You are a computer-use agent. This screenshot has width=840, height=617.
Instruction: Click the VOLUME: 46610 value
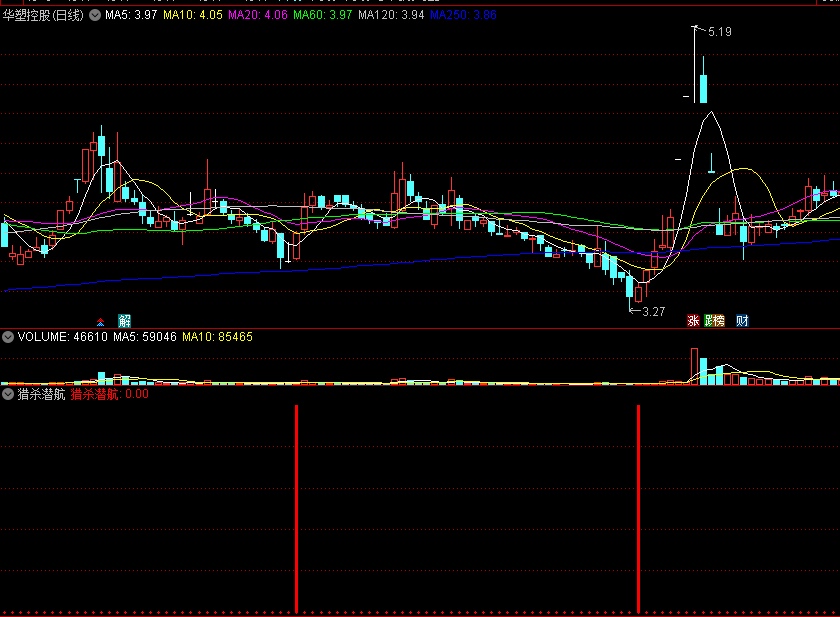tap(63, 337)
